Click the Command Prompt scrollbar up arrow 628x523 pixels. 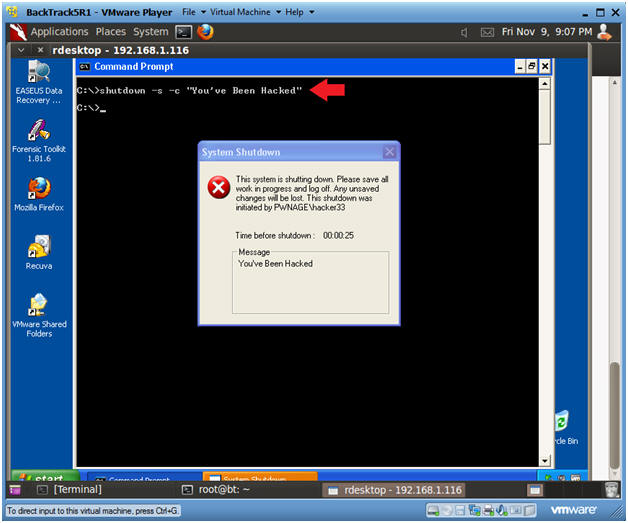pos(544,84)
